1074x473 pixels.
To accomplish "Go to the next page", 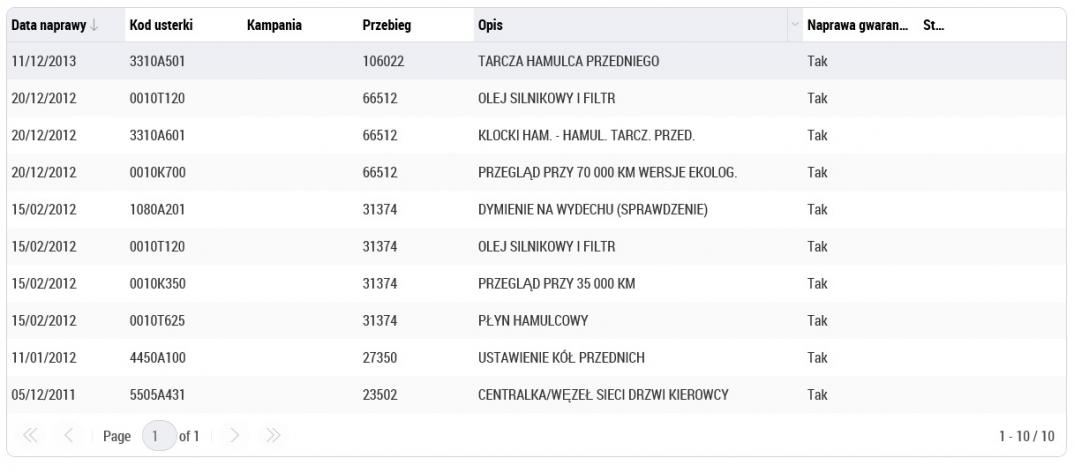I will 234,435.
